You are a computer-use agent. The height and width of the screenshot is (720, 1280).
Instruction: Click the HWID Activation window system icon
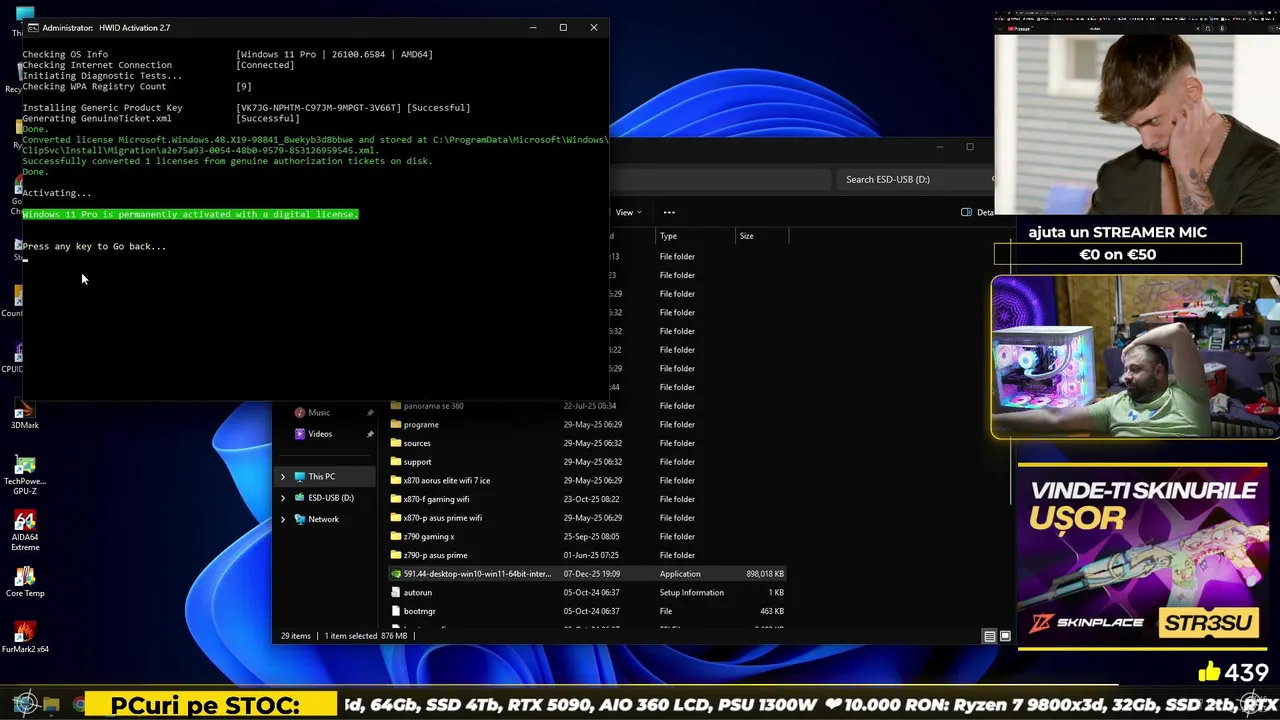point(32,27)
